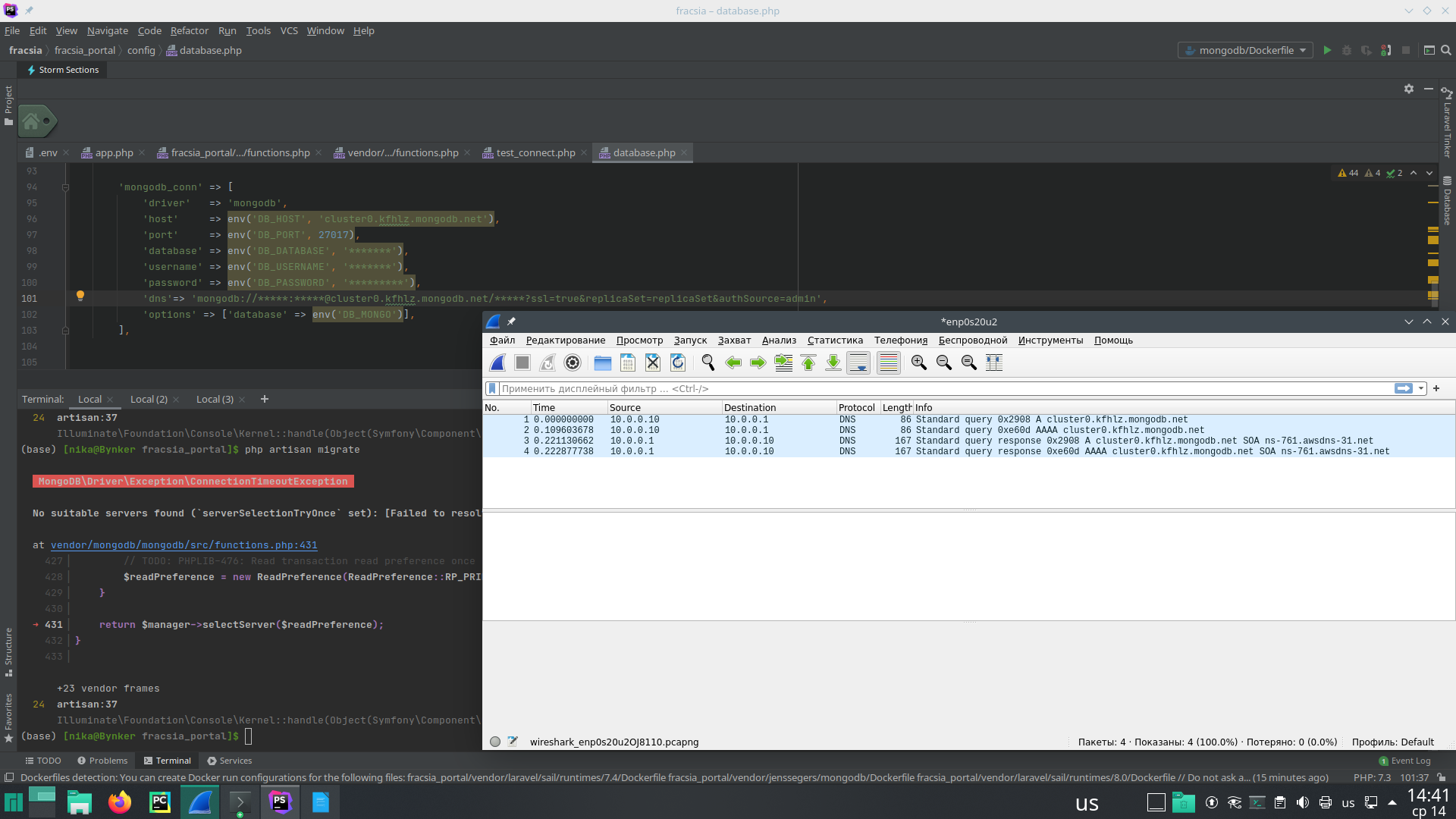This screenshot has width=1456, height=819.
Task: Collapse the code fold at line 94
Action: pyautogui.click(x=66, y=187)
